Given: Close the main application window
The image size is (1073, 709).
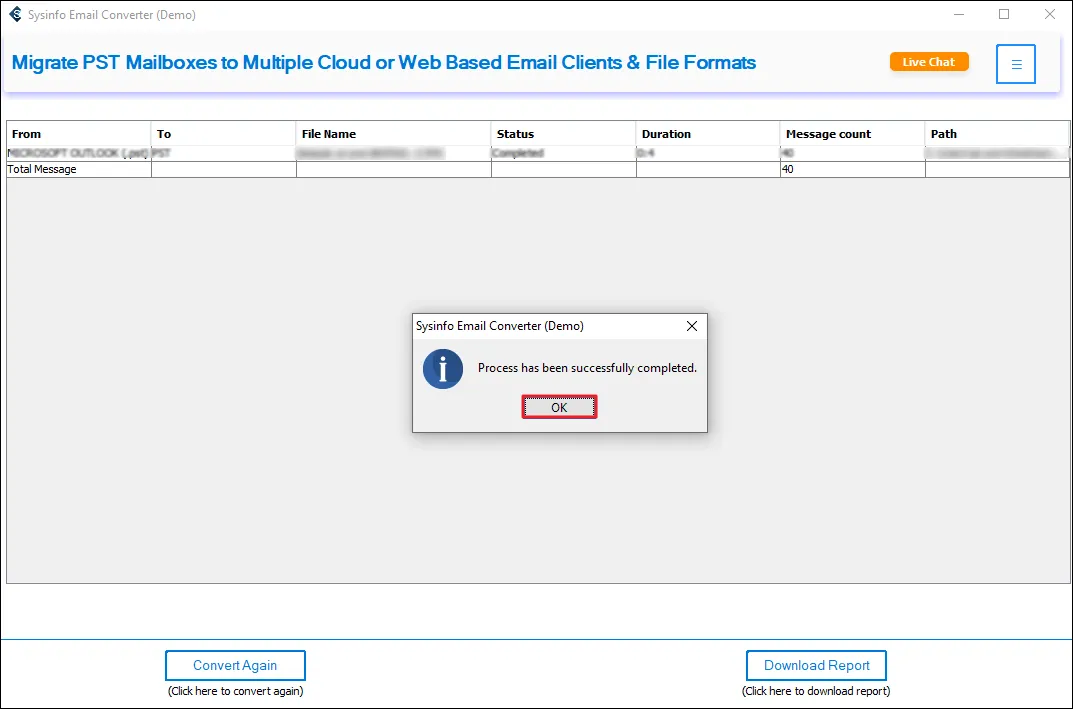Looking at the screenshot, I should (1050, 14).
